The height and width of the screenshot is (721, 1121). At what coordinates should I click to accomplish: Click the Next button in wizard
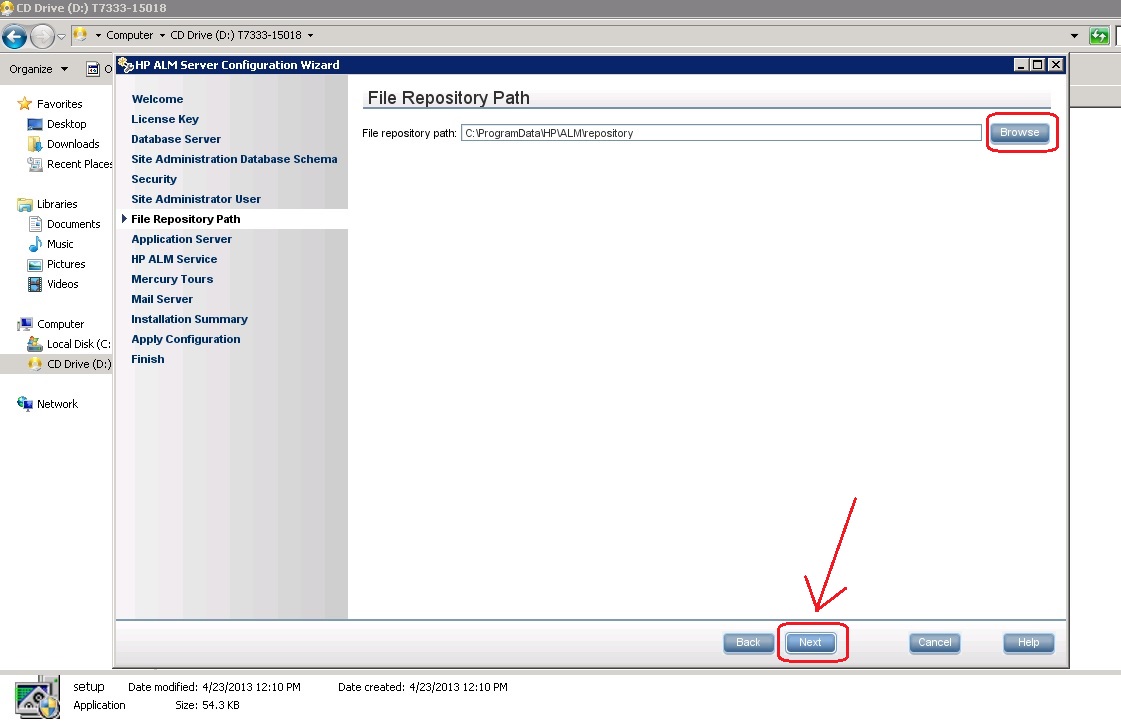(x=810, y=642)
